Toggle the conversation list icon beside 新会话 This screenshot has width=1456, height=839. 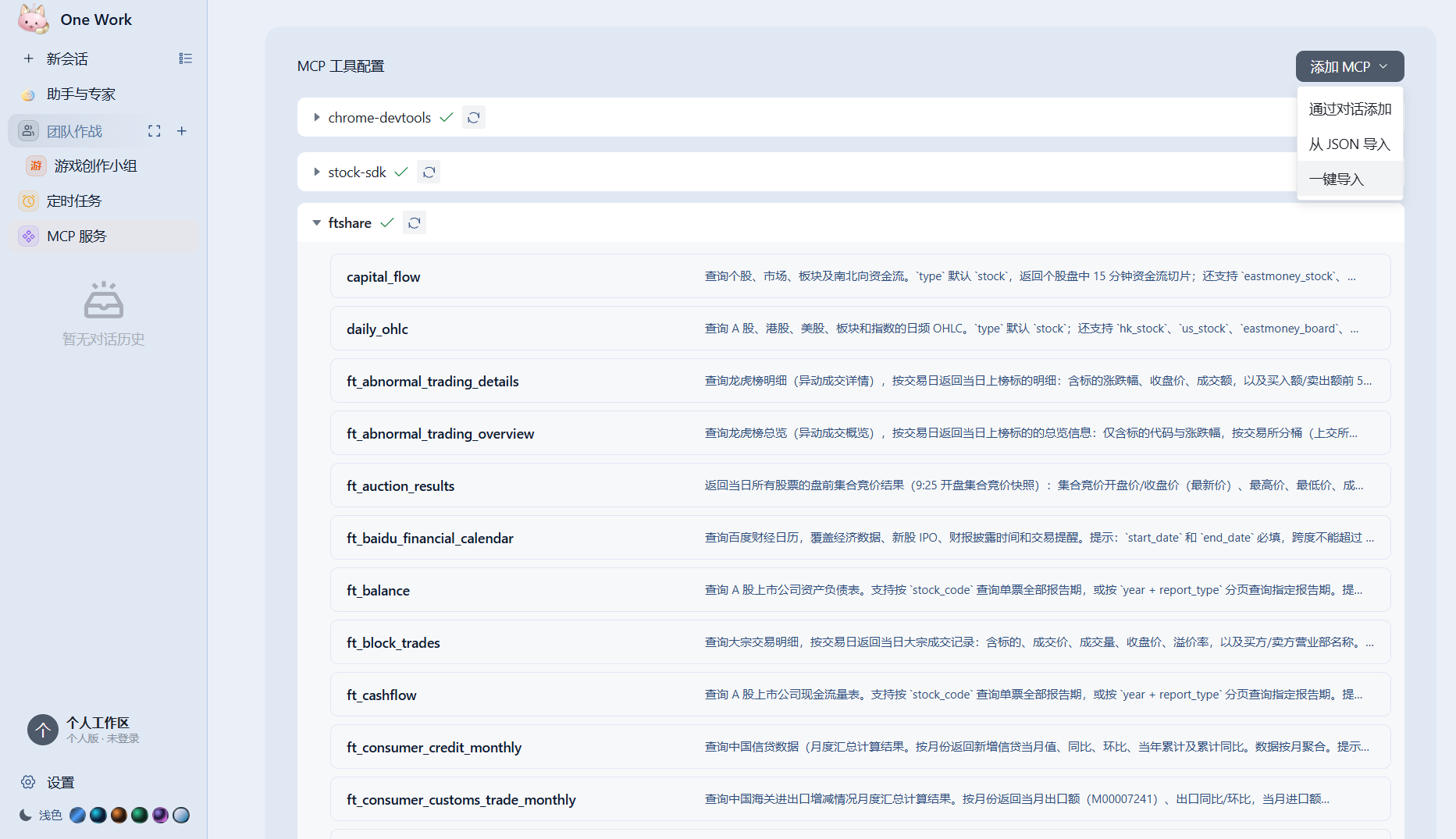pos(185,59)
